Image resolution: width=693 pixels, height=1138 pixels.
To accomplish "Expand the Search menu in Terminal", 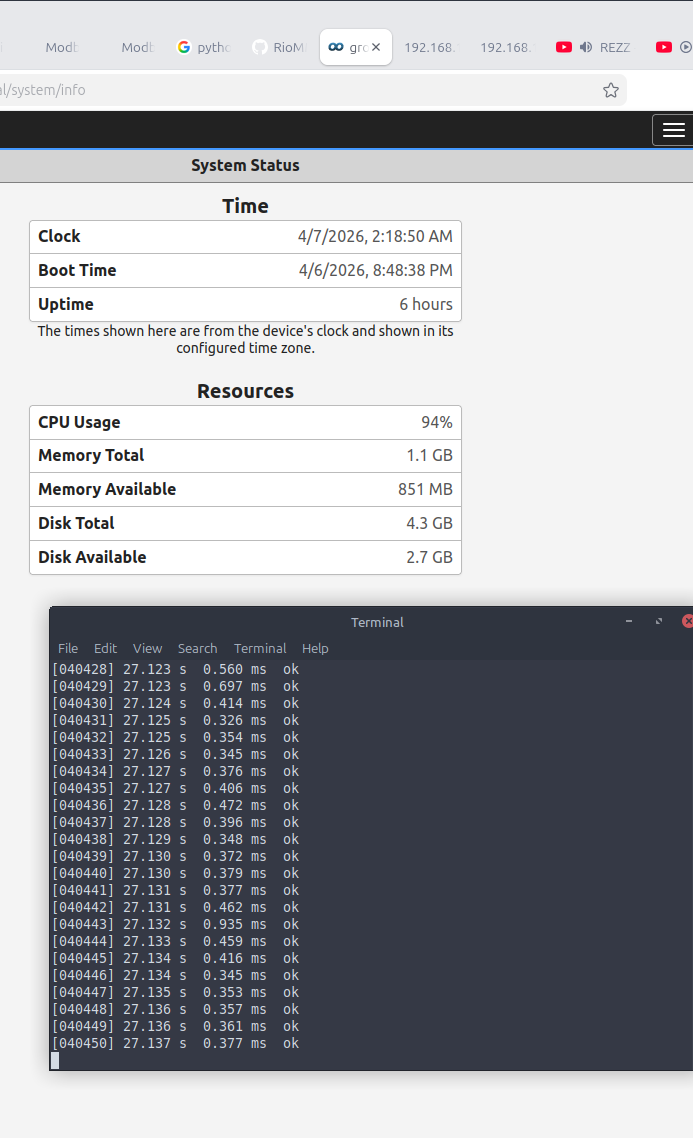I will tap(197, 648).
